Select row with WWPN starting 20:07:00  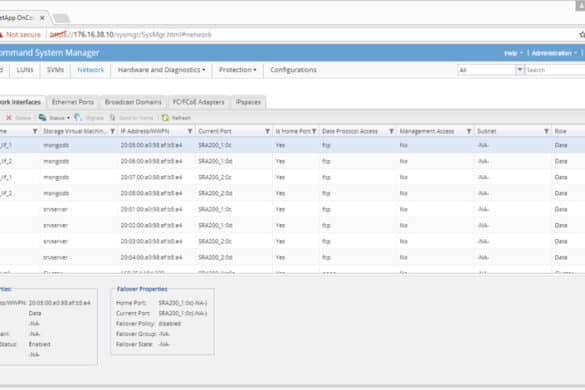coord(292,177)
